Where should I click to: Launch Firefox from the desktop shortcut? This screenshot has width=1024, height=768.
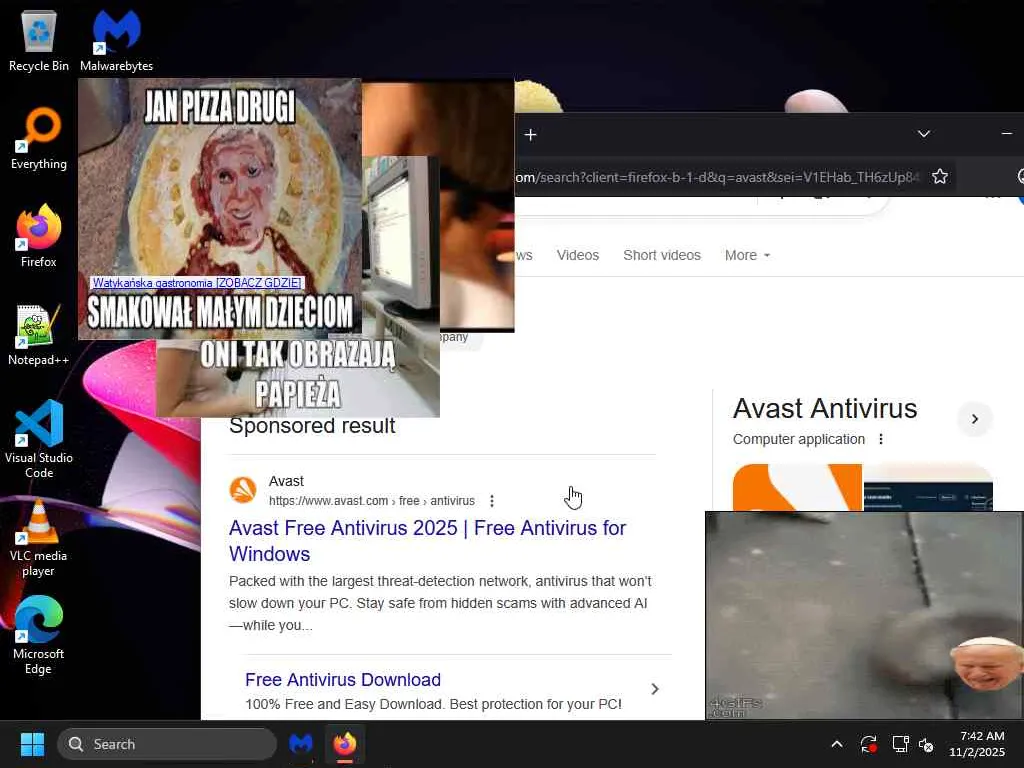point(39,236)
